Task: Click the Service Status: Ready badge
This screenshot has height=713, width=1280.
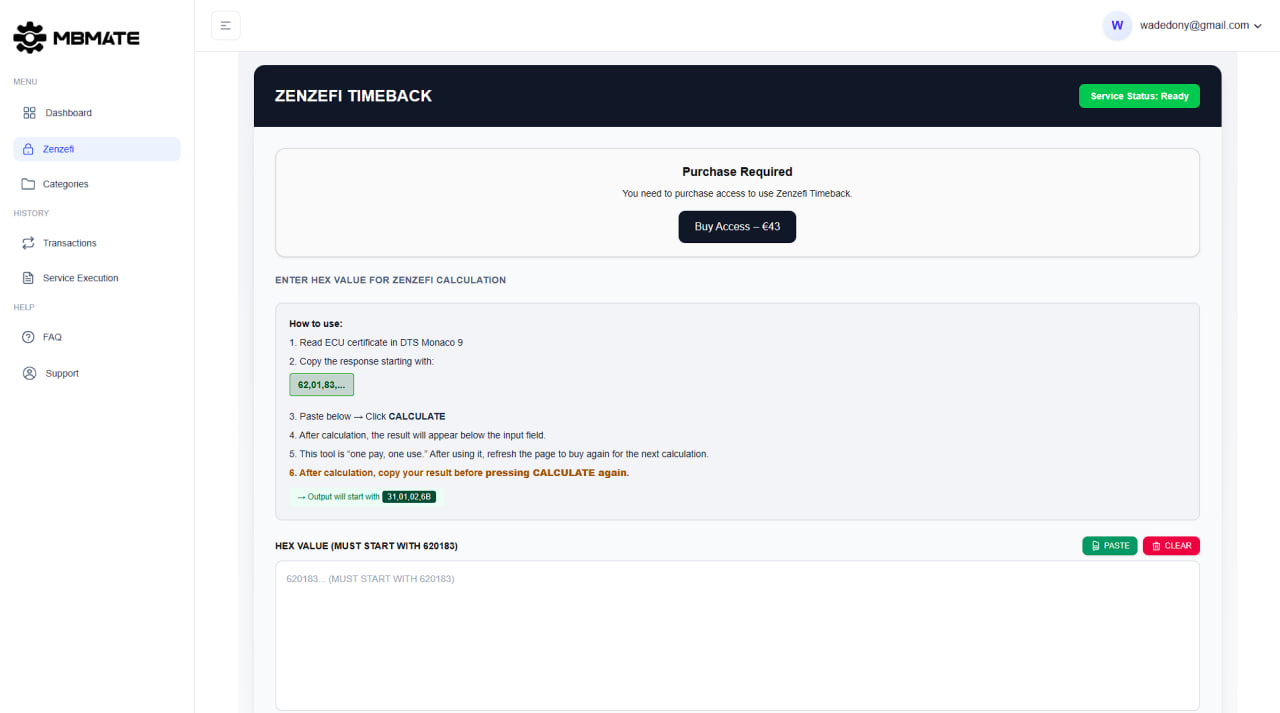Action: 1139,95
